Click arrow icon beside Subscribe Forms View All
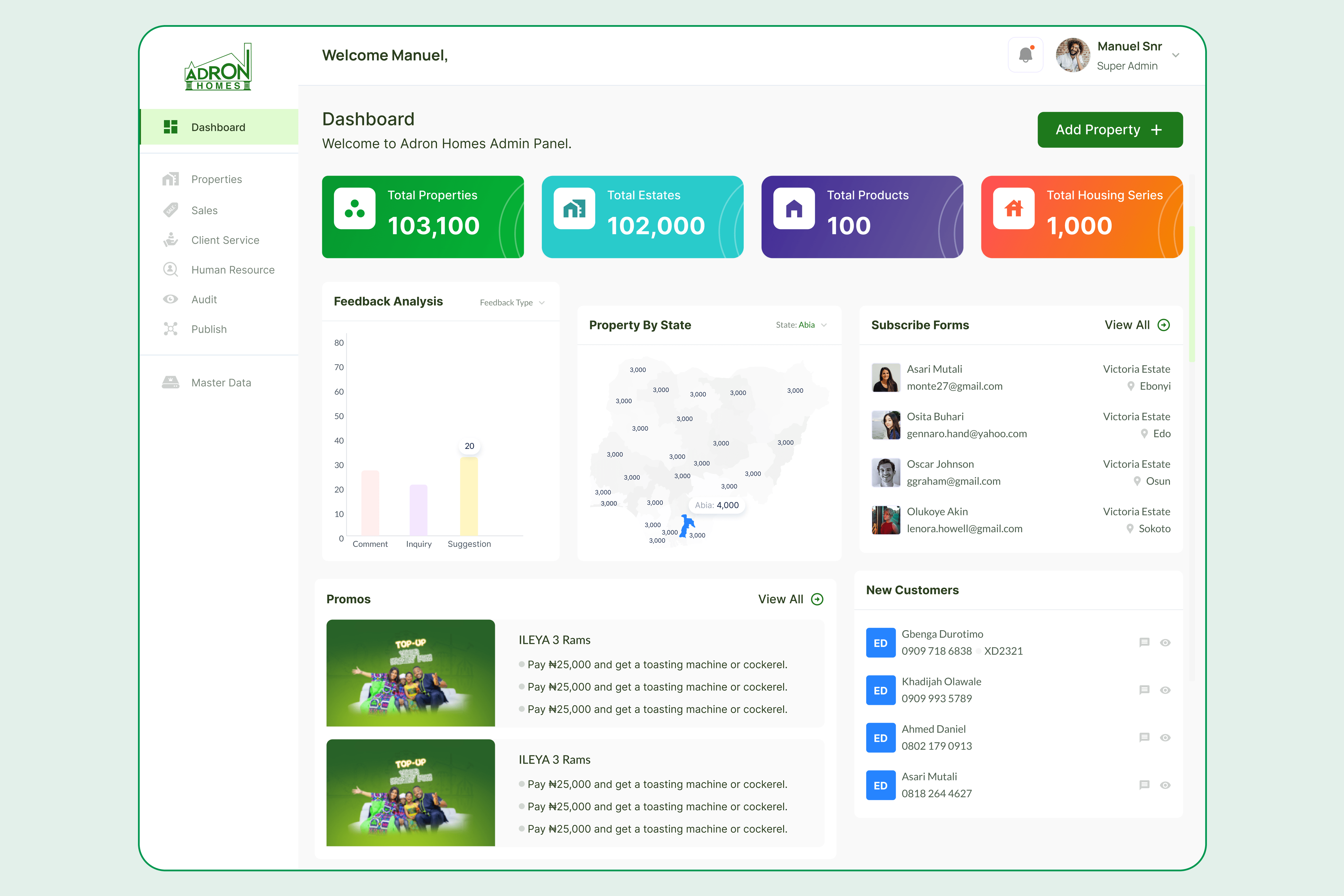This screenshot has height=896, width=1344. [x=1163, y=325]
